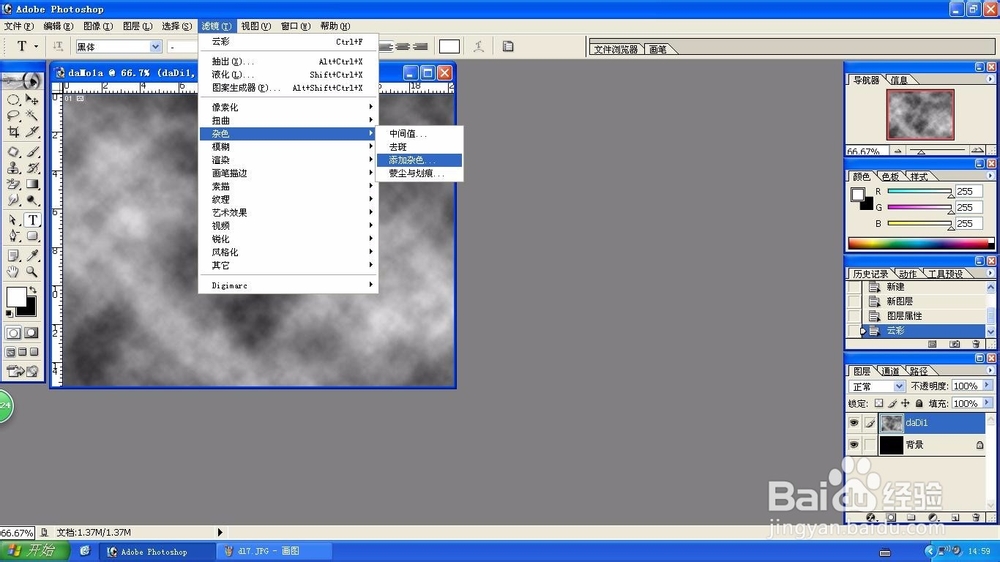The width and height of the screenshot is (1000, 562).
Task: Select the Lasso tool
Action: click(x=13, y=115)
